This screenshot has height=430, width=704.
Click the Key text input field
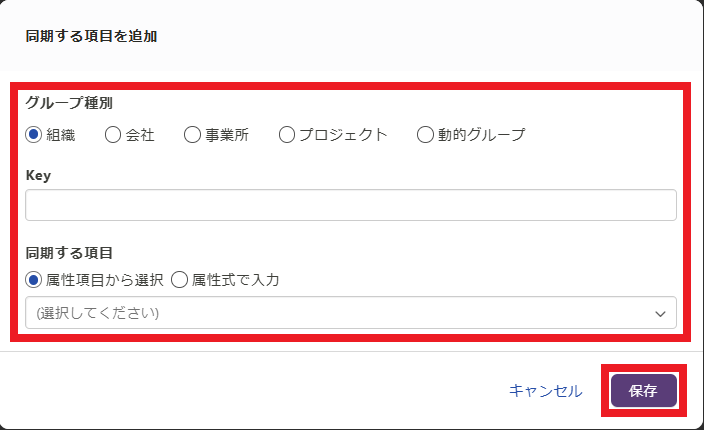tap(350, 205)
